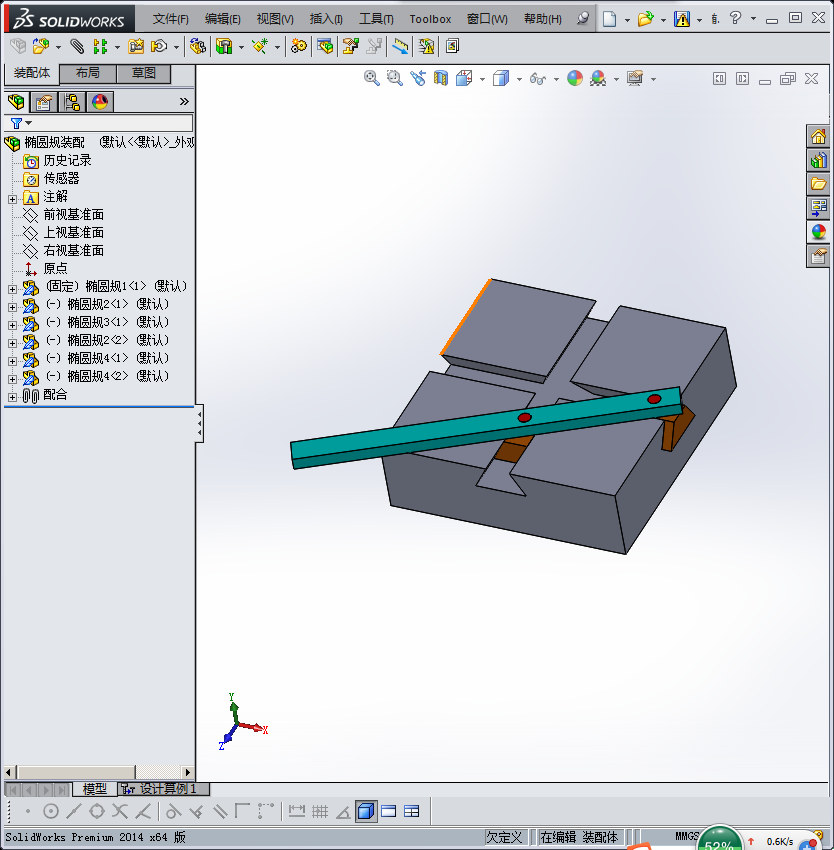Toggle the perpendicular snap
Viewport: 834px width, 850px height.
(x=196, y=811)
